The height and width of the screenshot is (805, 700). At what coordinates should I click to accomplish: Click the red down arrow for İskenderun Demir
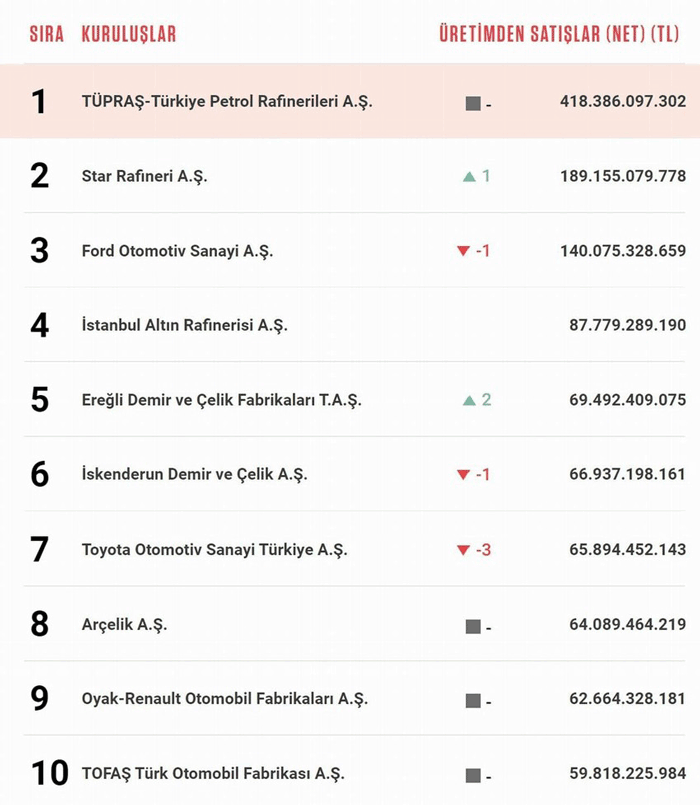coord(463,474)
